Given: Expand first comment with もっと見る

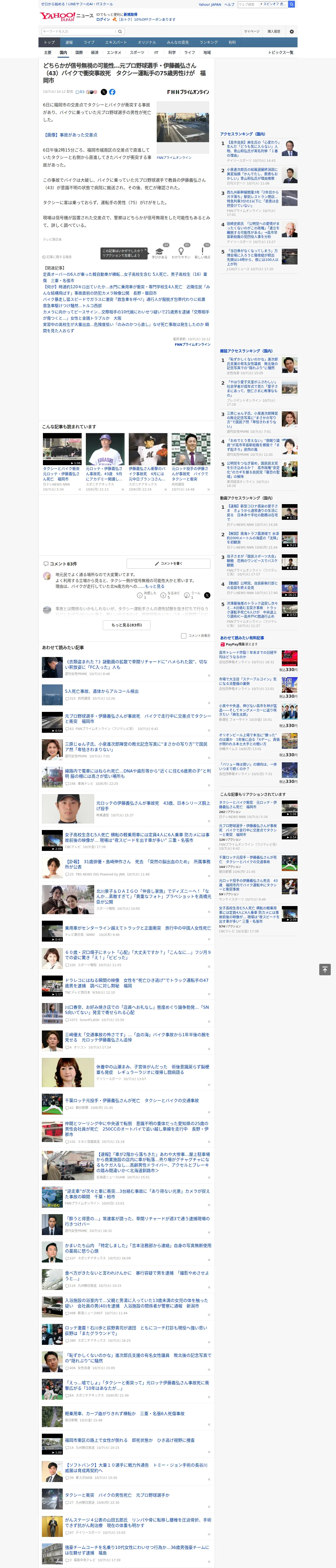Looking at the screenshot, I should [x=154, y=586].
